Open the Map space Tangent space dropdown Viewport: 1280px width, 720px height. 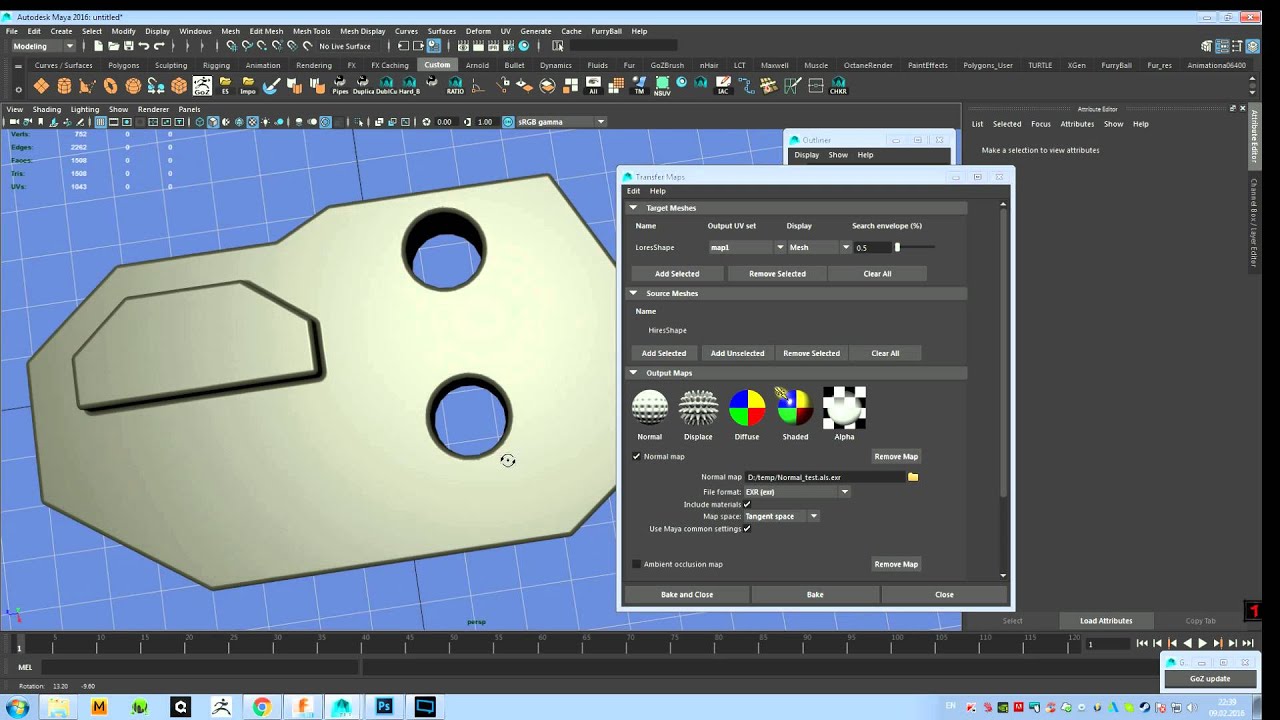(x=781, y=516)
